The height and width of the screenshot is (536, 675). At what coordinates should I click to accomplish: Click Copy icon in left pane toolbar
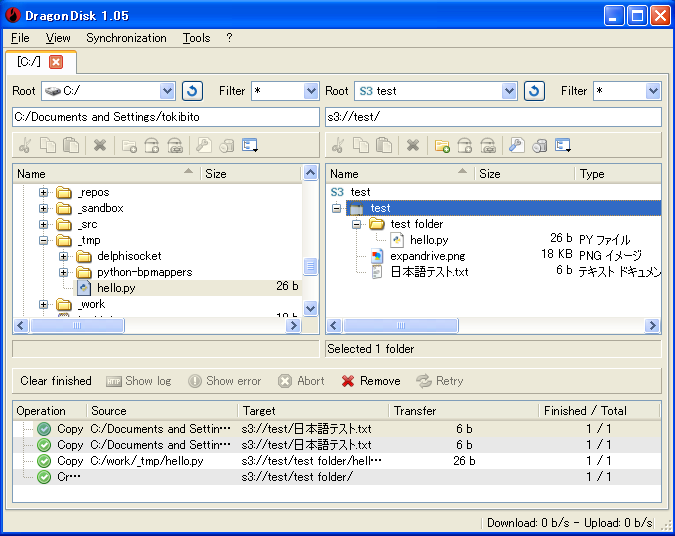point(48,146)
